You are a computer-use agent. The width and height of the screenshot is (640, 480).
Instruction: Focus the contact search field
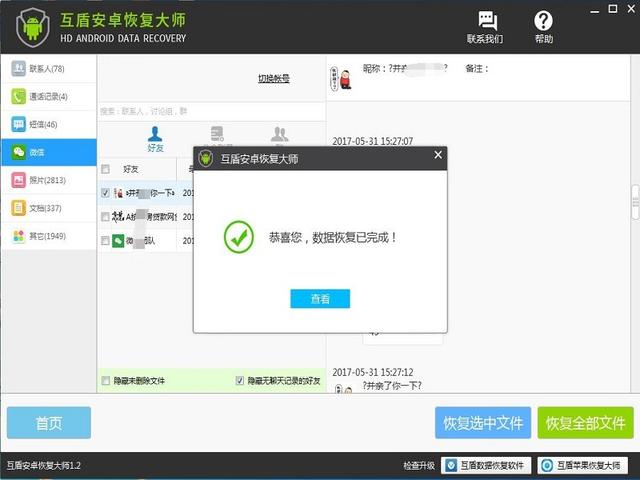pyautogui.click(x=211, y=111)
